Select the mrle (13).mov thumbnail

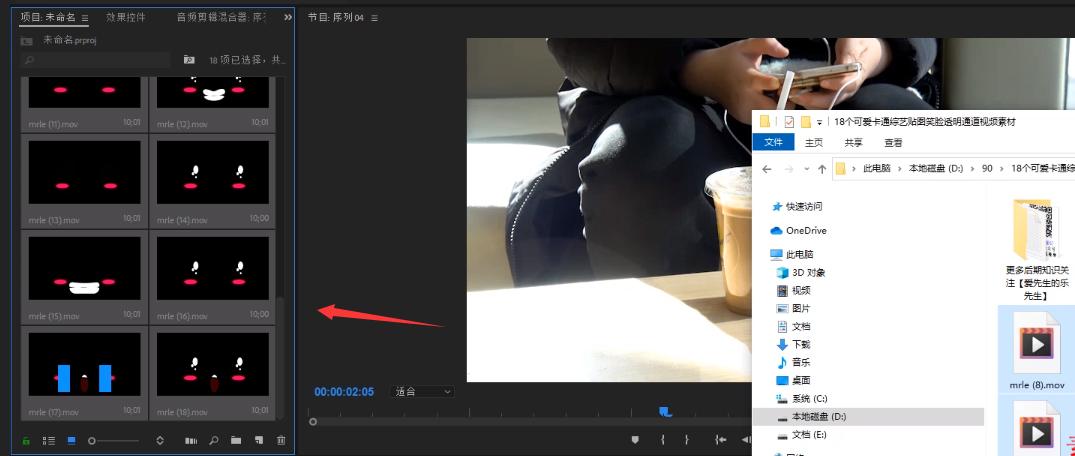click(x=84, y=172)
